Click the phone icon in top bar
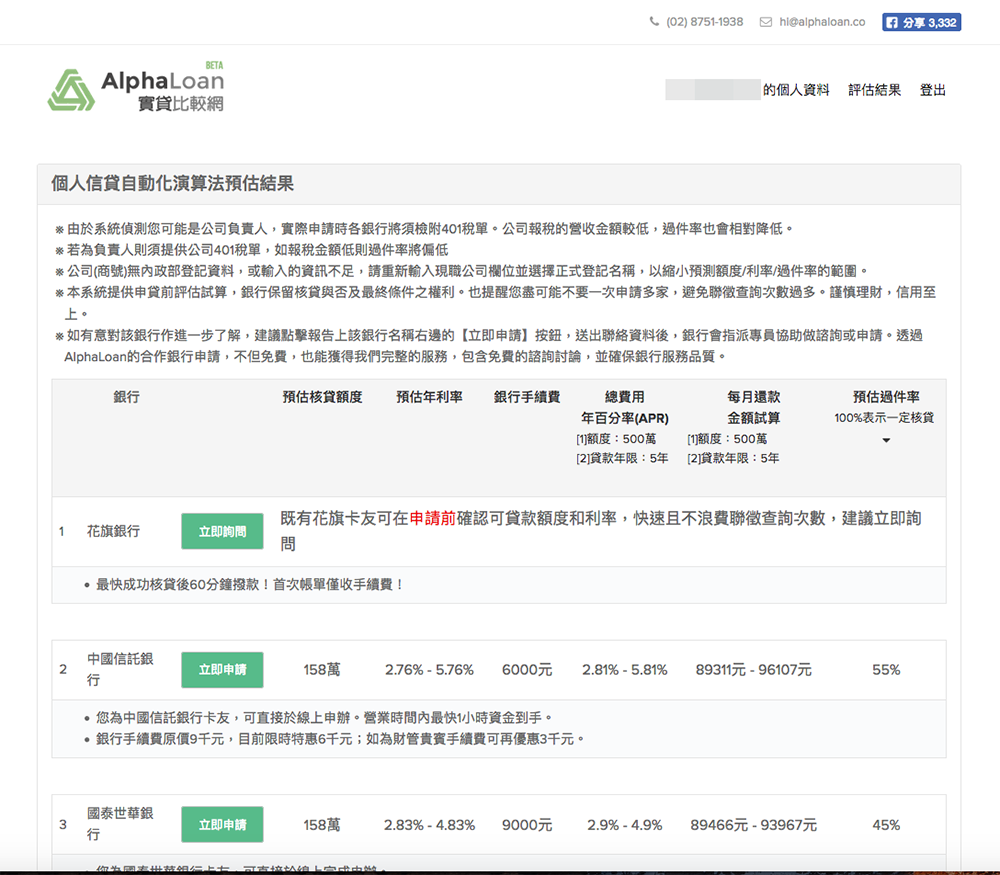1000x875 pixels. pos(654,22)
